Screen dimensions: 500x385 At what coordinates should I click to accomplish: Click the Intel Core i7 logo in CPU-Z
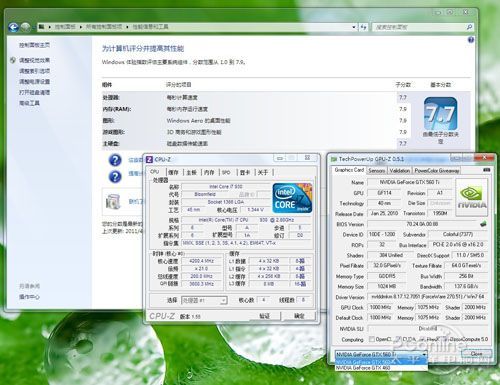[x=292, y=198]
